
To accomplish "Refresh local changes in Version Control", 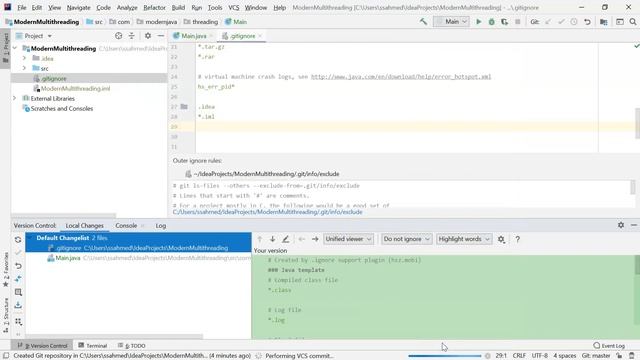I will point(18,240).
